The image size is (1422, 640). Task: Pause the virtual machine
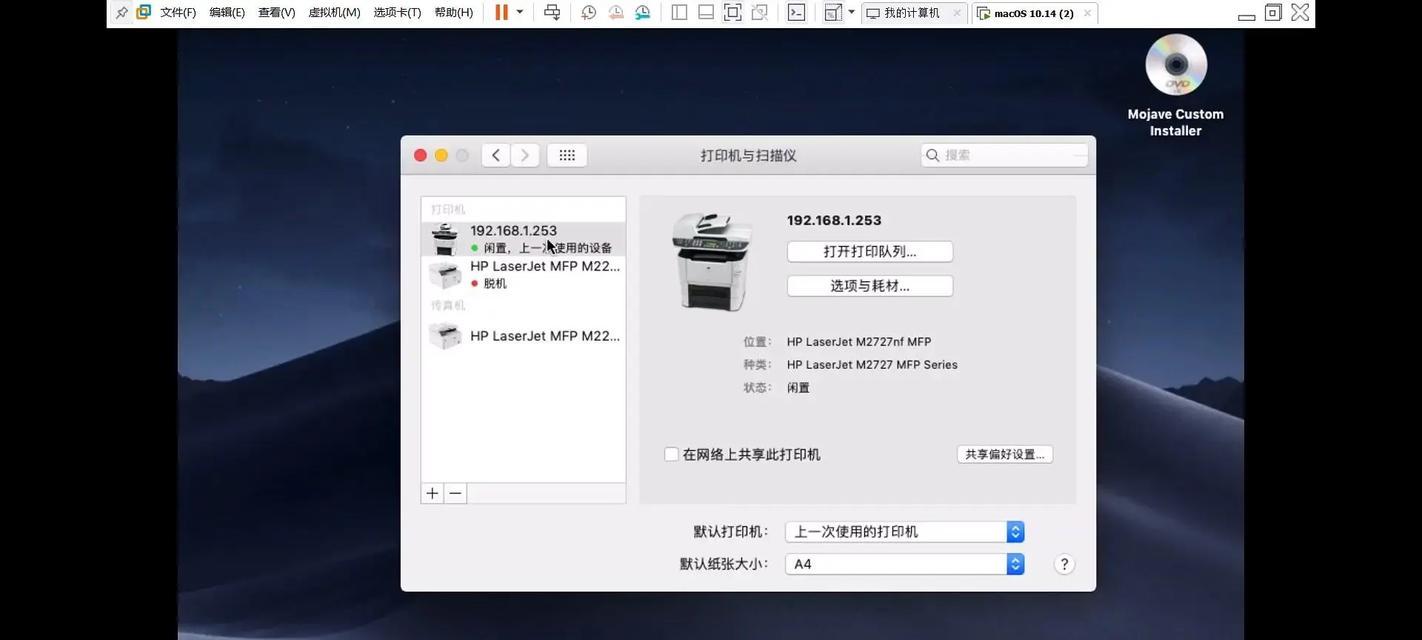point(501,12)
